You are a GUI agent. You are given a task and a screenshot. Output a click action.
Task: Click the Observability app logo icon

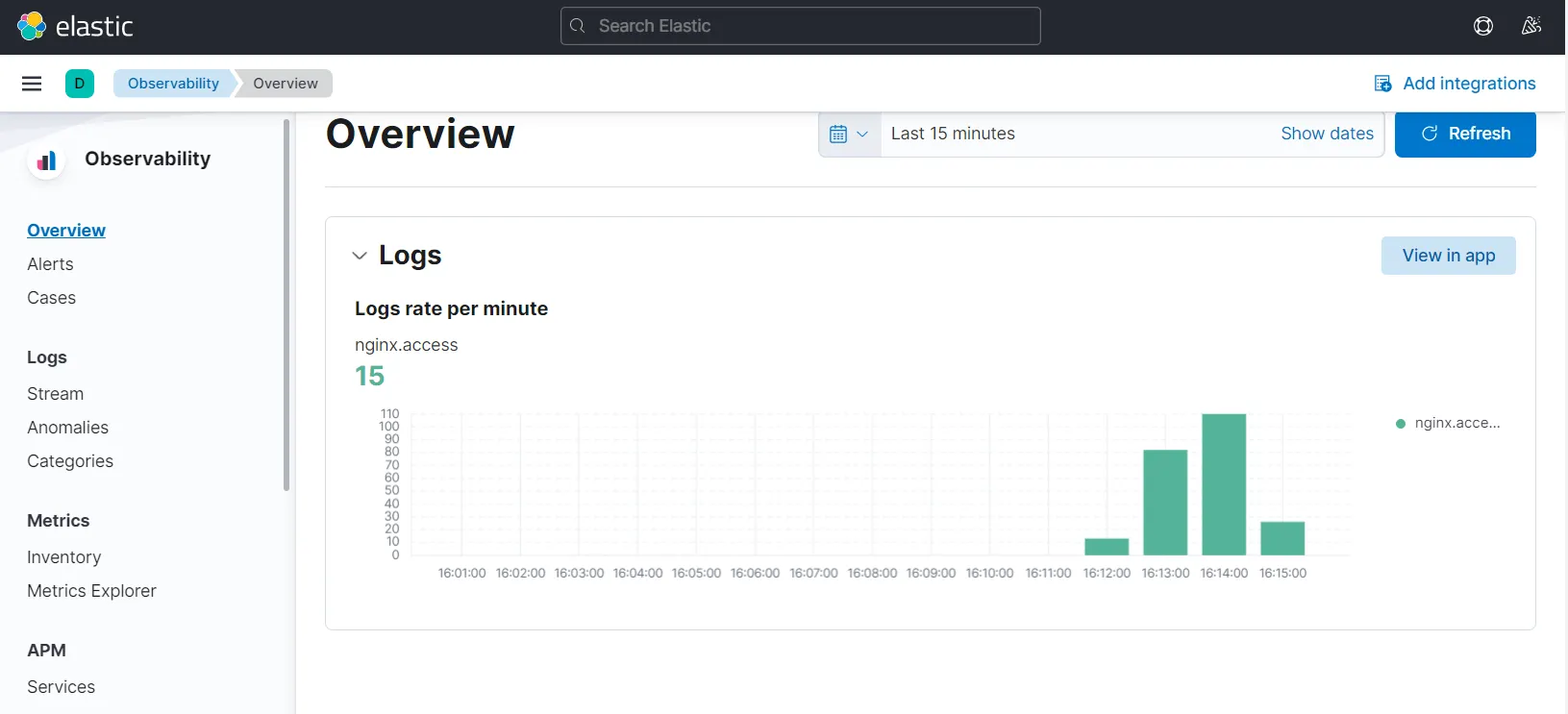point(46,160)
